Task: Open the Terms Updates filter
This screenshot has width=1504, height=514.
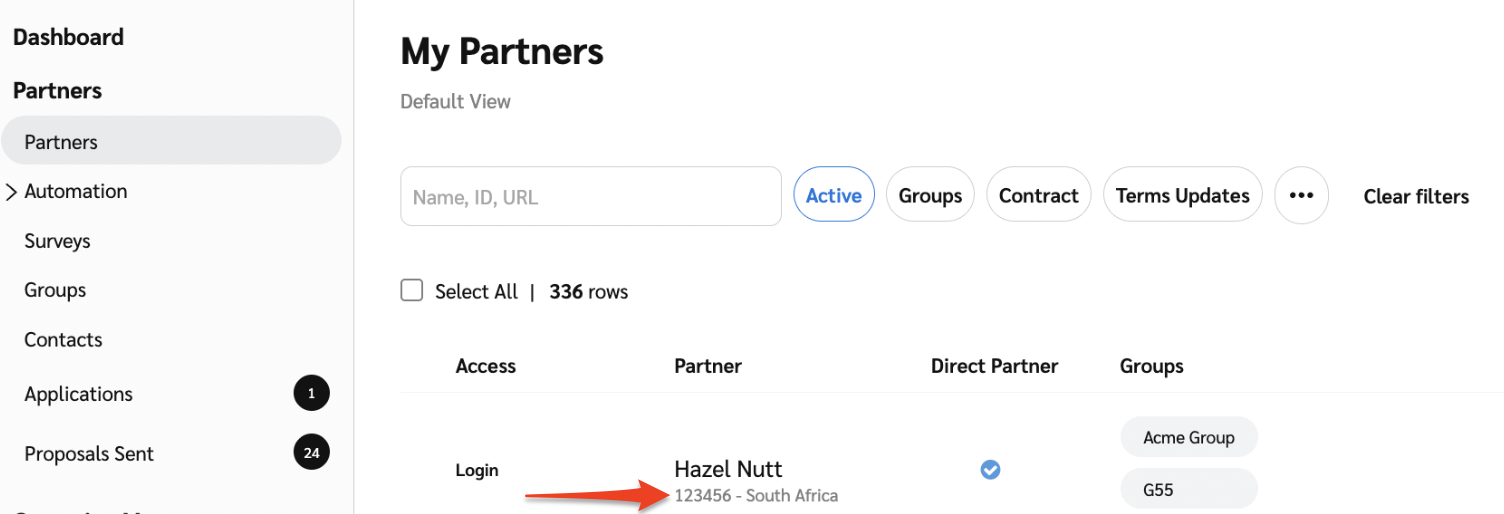Action: coord(1182,196)
